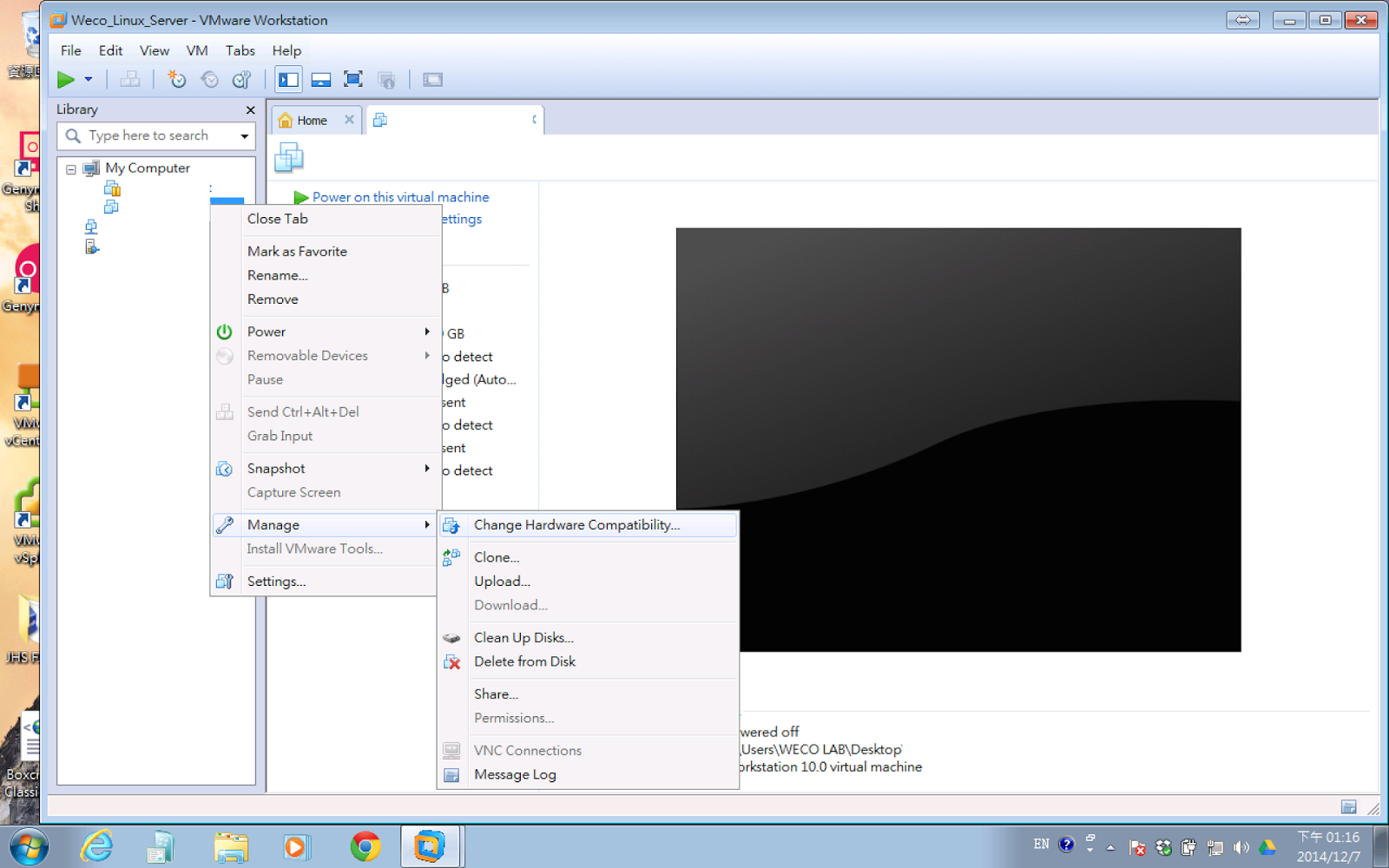Select My Computer in the library tree
Image resolution: width=1389 pixels, height=868 pixels.
point(148,168)
